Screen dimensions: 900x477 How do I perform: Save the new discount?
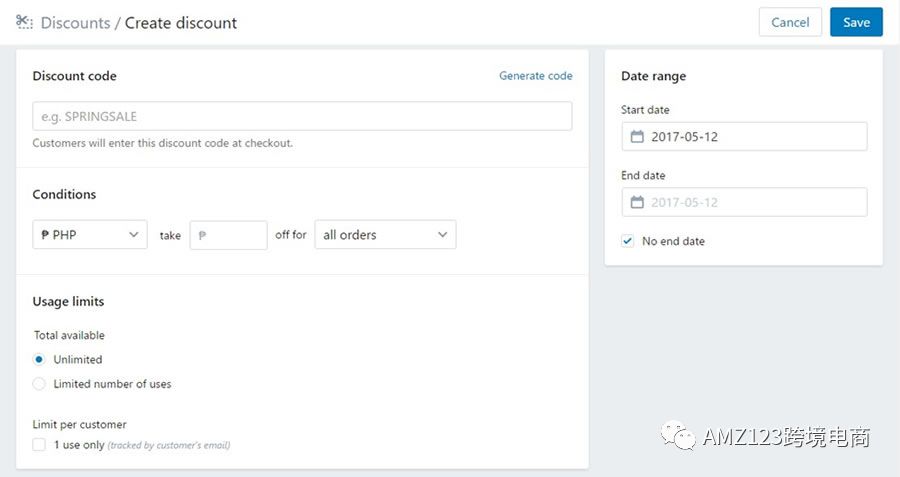click(856, 22)
